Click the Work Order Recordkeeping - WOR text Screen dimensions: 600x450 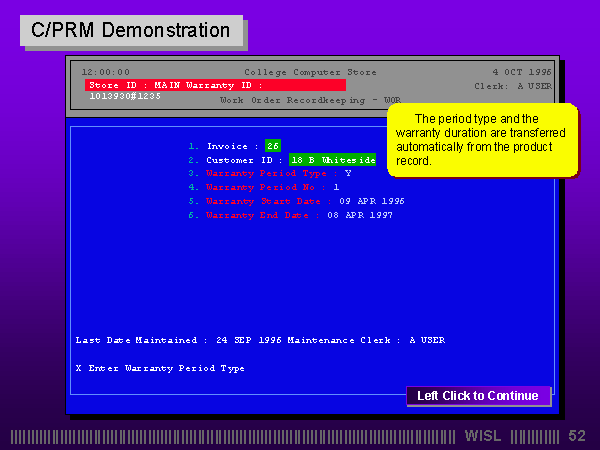click(310, 100)
